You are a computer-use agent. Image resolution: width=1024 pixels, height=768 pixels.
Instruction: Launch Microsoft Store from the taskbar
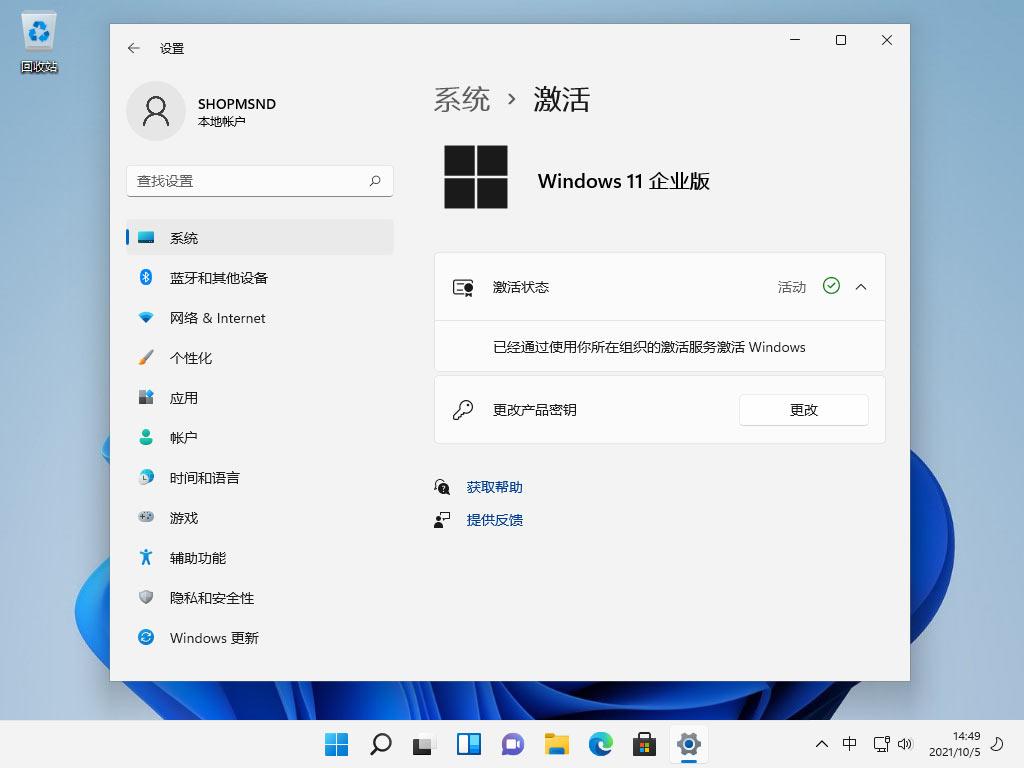644,744
